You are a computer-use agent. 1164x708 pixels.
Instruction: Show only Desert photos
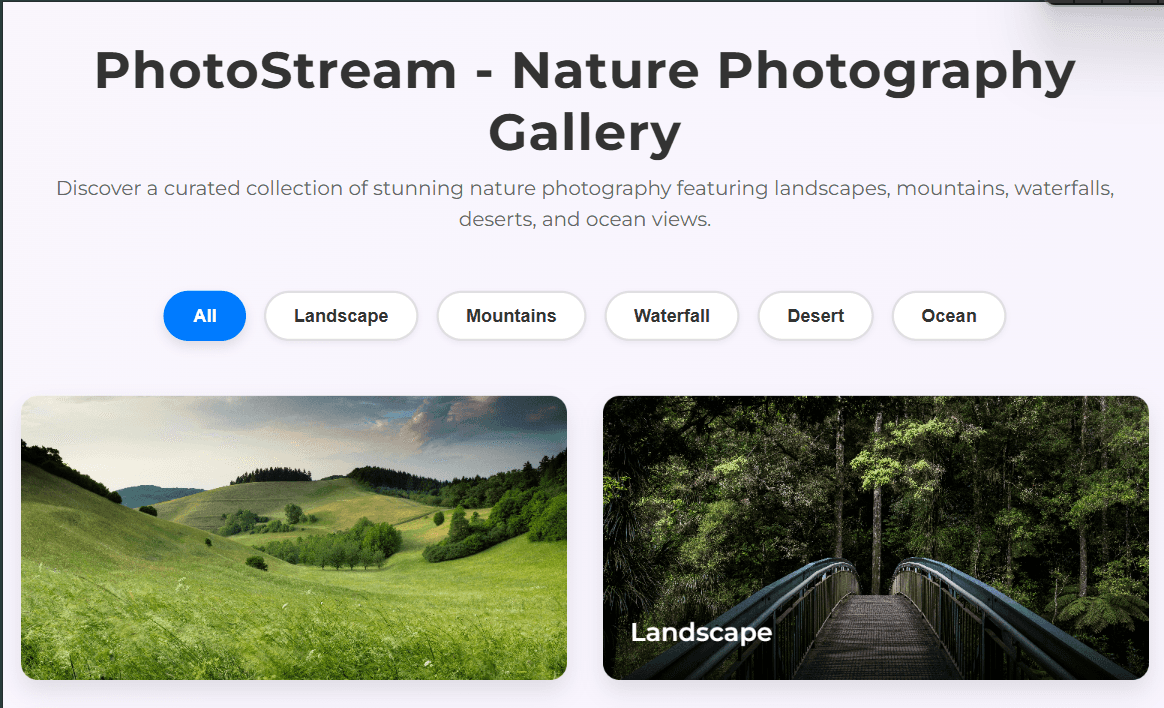click(x=815, y=315)
